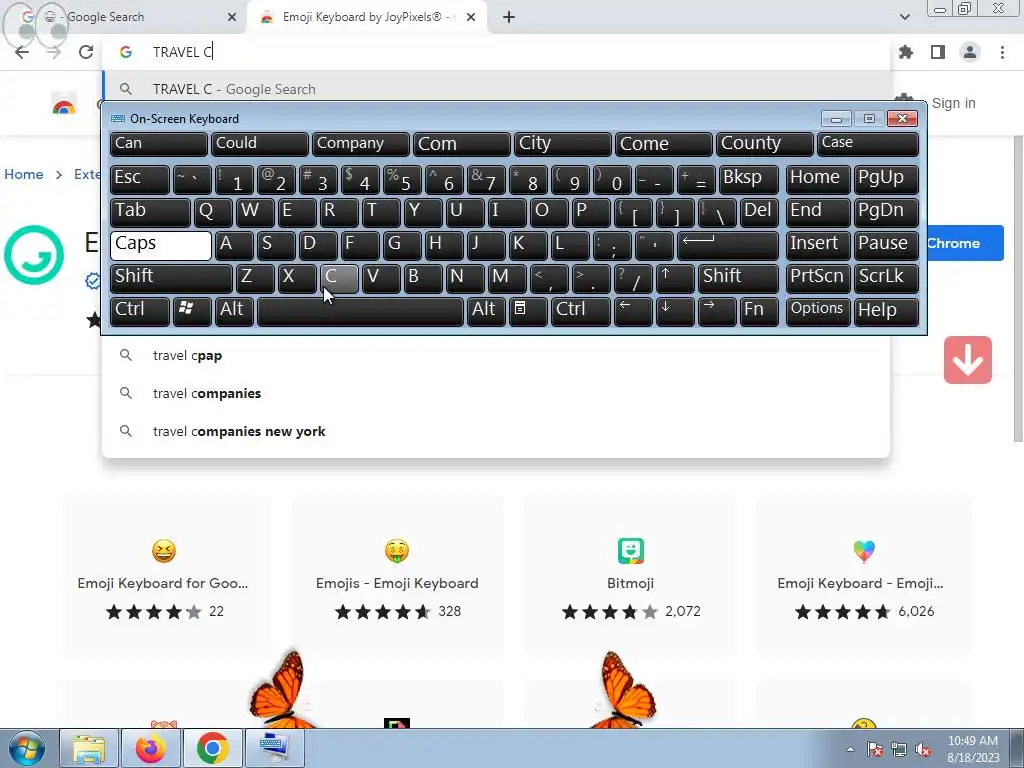Open Windows Explorer from taskbar
This screenshot has height=768, width=1024.
(x=89, y=748)
